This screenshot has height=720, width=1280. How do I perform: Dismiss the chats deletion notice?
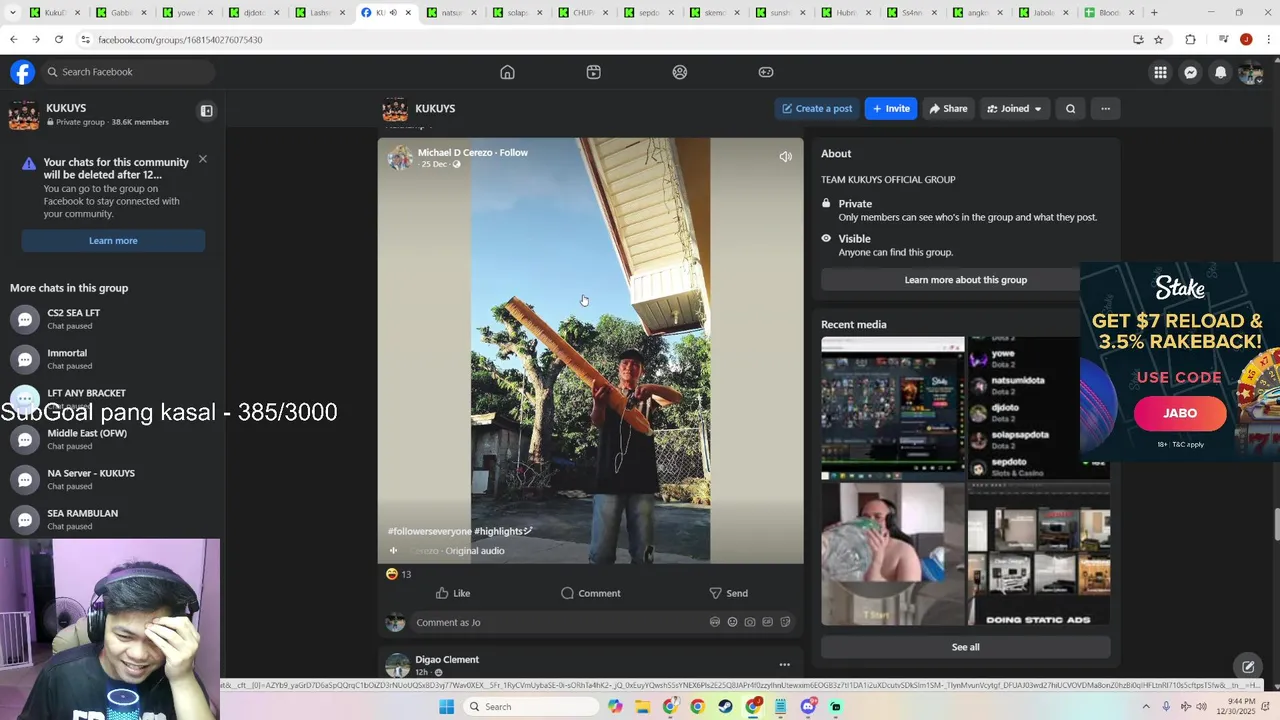[203, 159]
